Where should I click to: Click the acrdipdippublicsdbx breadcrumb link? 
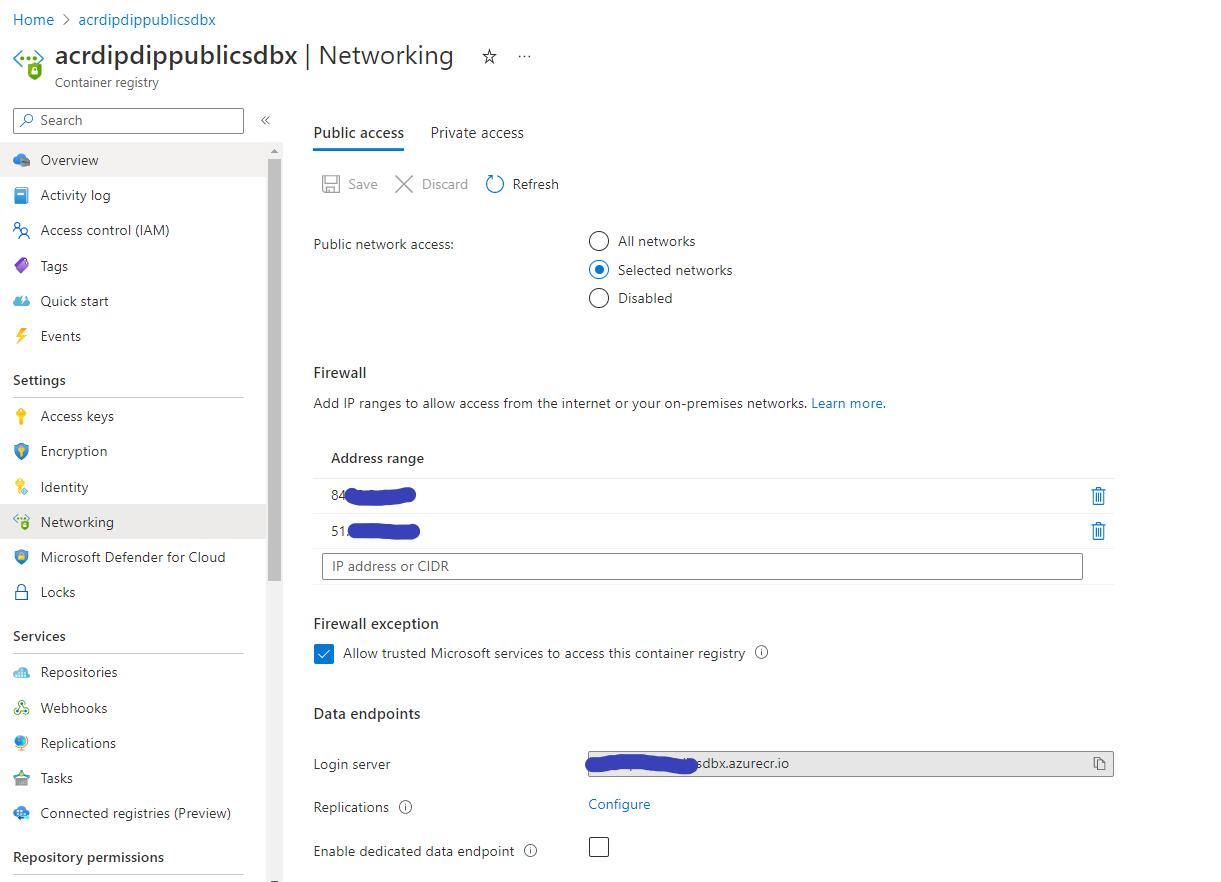pos(147,19)
